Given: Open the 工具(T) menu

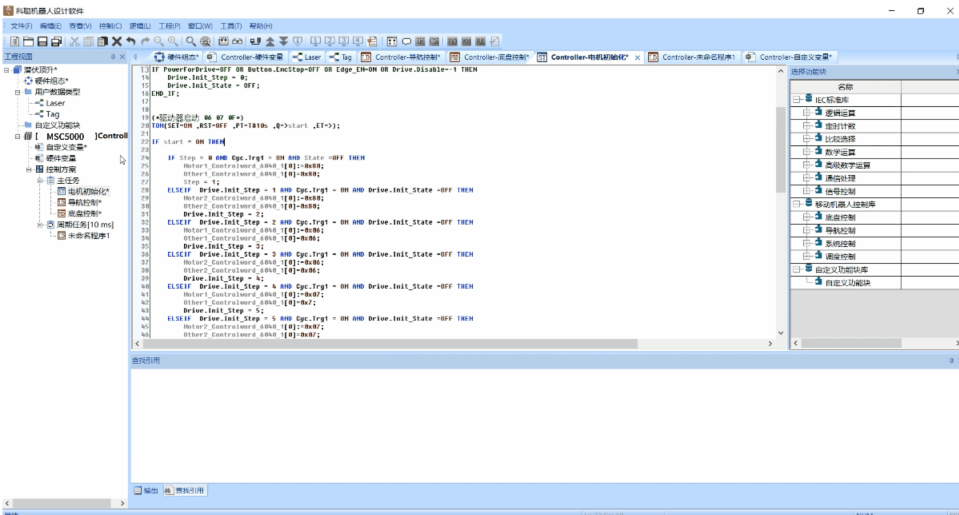Looking at the screenshot, I should [x=231, y=26].
